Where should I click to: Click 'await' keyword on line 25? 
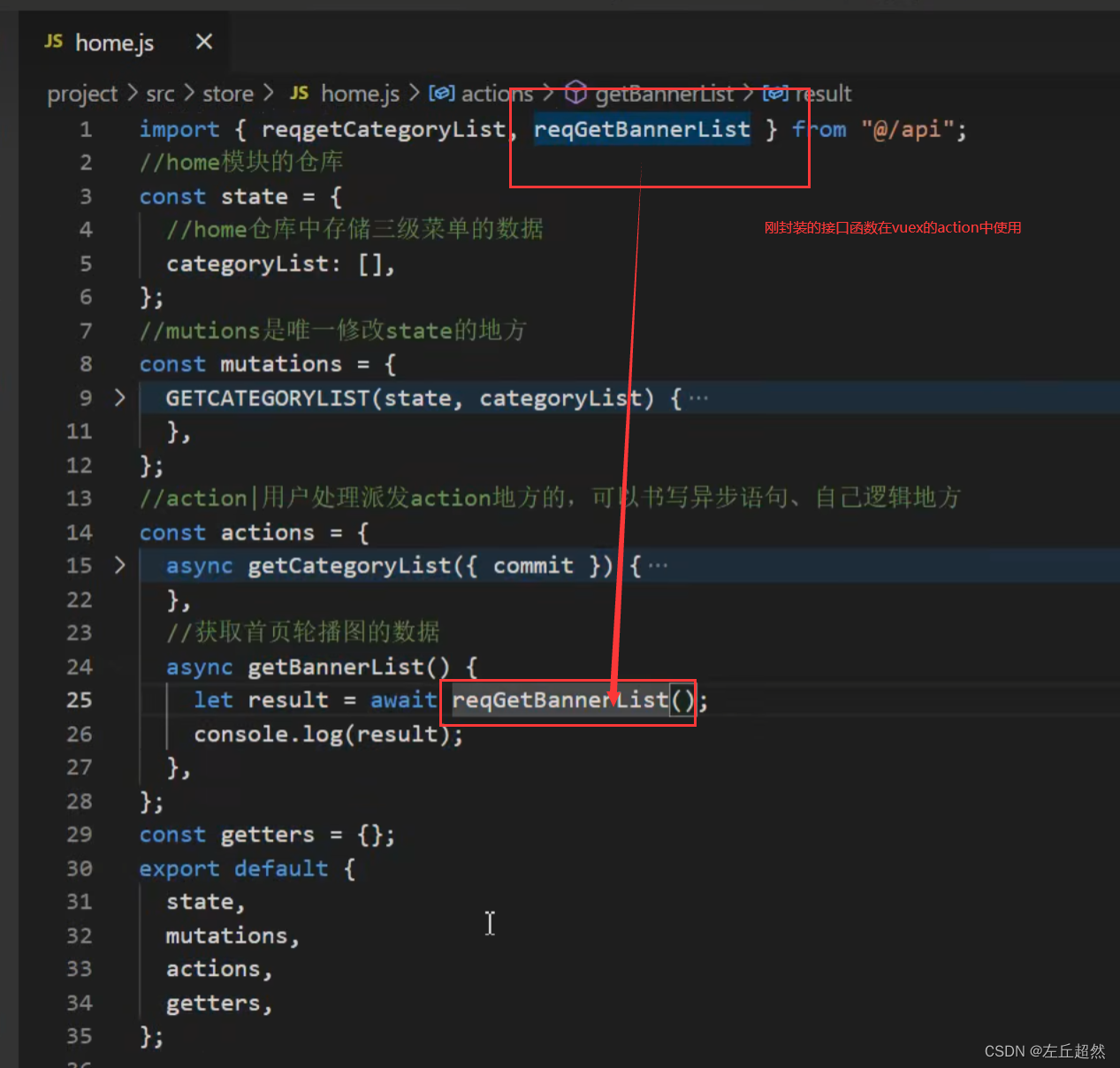coord(403,699)
